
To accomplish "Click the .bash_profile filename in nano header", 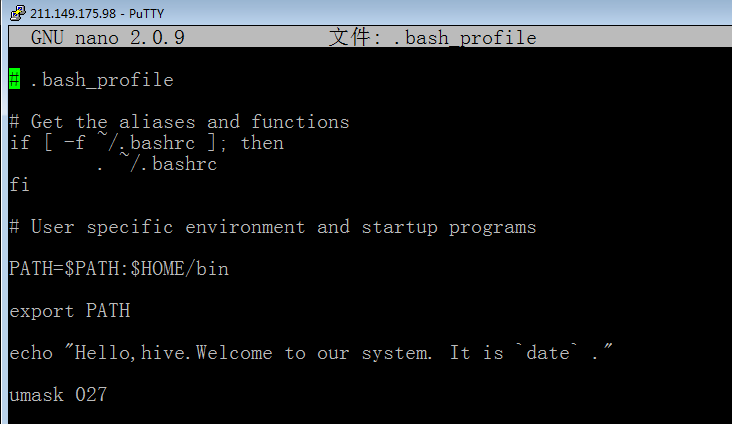I will [x=465, y=38].
